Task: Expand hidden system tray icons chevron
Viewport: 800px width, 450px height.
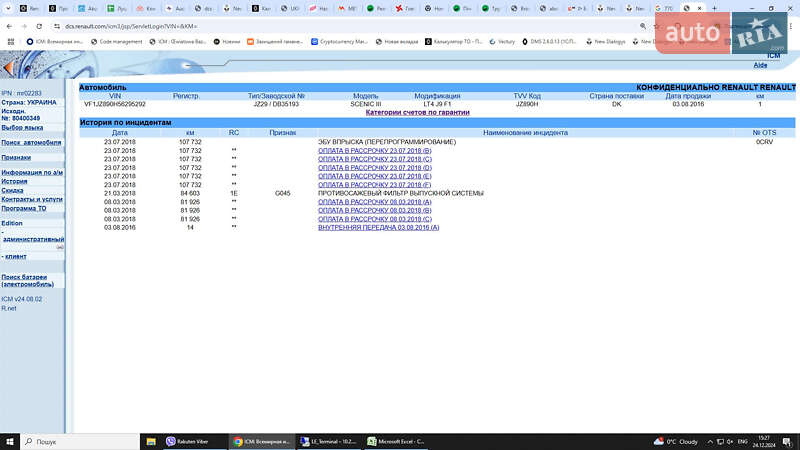Action: pos(710,441)
